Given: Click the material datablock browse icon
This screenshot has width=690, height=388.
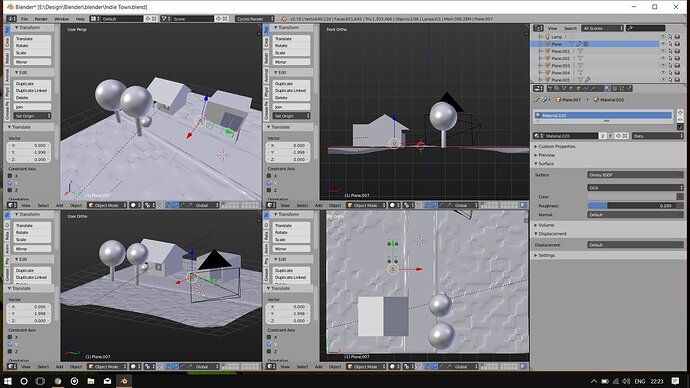Looking at the screenshot, I should 538,136.
